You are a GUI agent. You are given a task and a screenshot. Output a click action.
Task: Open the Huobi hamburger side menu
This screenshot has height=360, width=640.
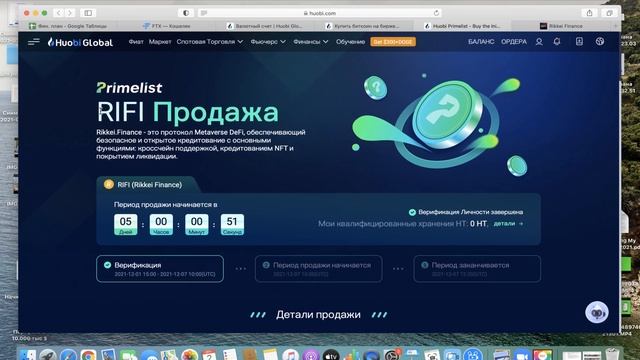33,42
